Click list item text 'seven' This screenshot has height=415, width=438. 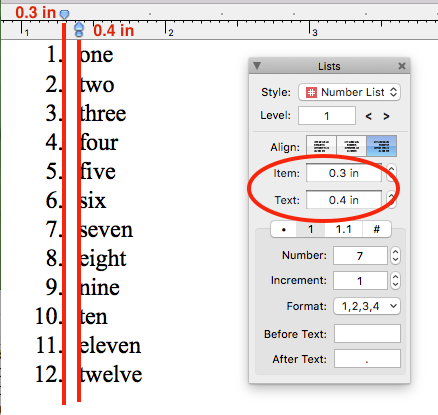(x=106, y=230)
